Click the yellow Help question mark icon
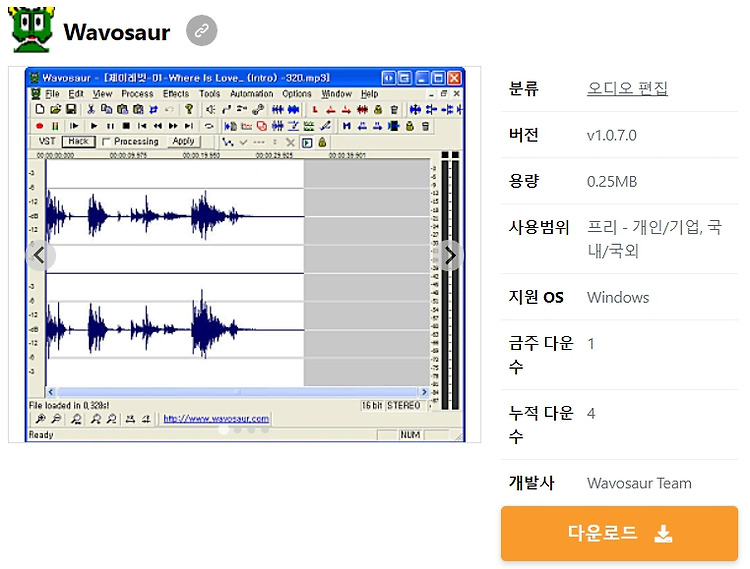 click(x=189, y=109)
